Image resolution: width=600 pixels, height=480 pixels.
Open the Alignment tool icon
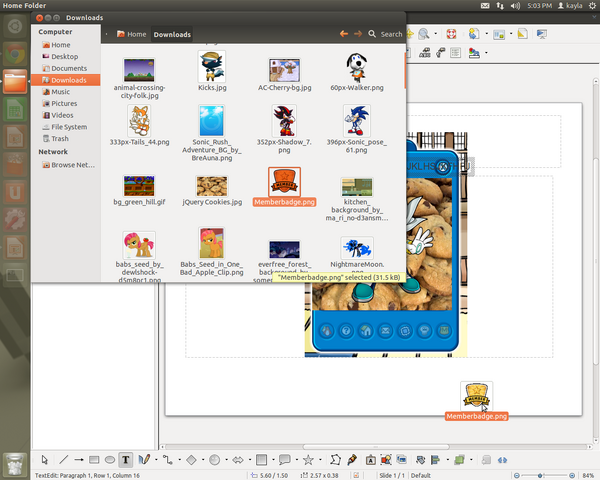point(435,460)
